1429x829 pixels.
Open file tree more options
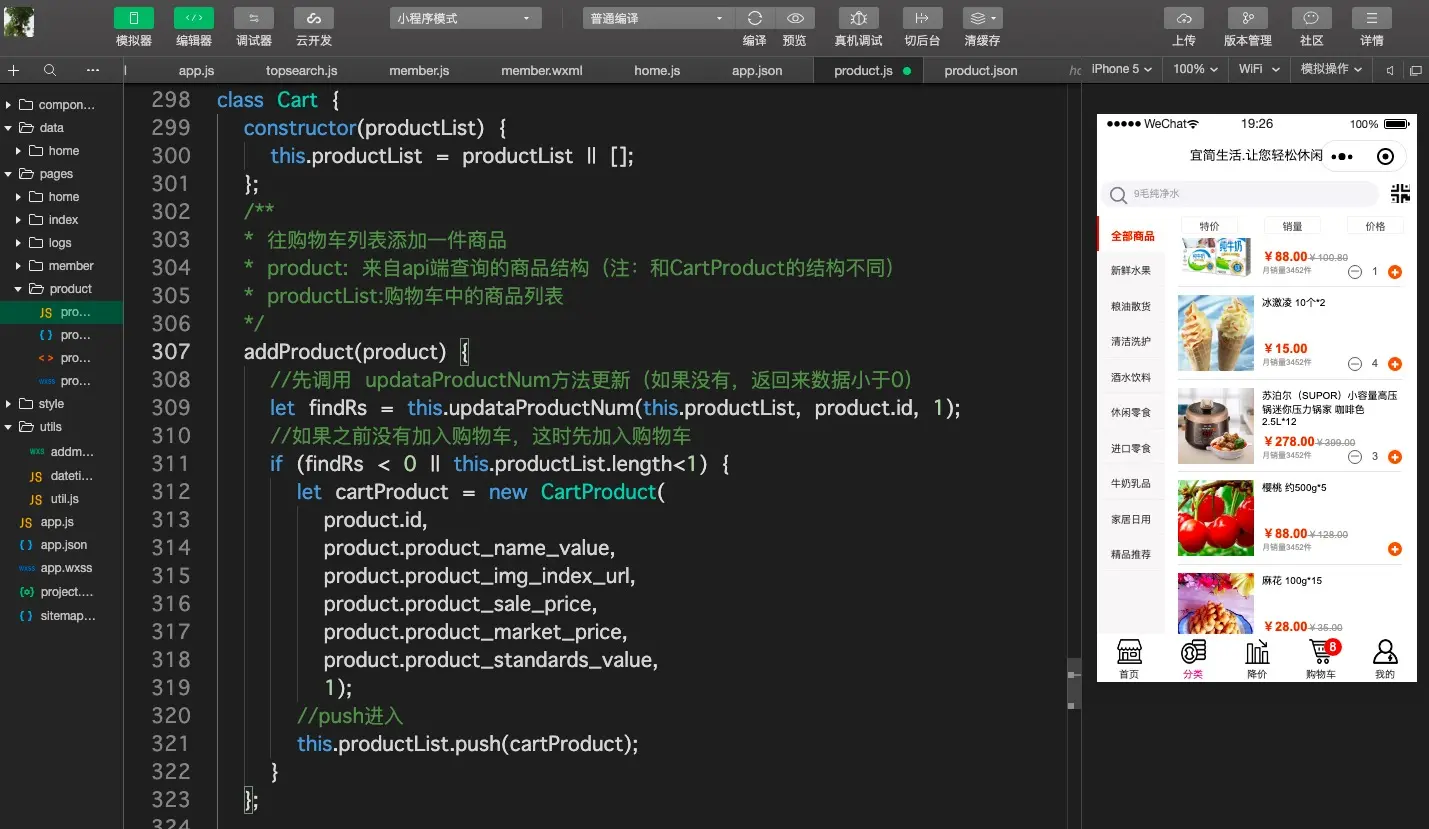click(x=93, y=70)
